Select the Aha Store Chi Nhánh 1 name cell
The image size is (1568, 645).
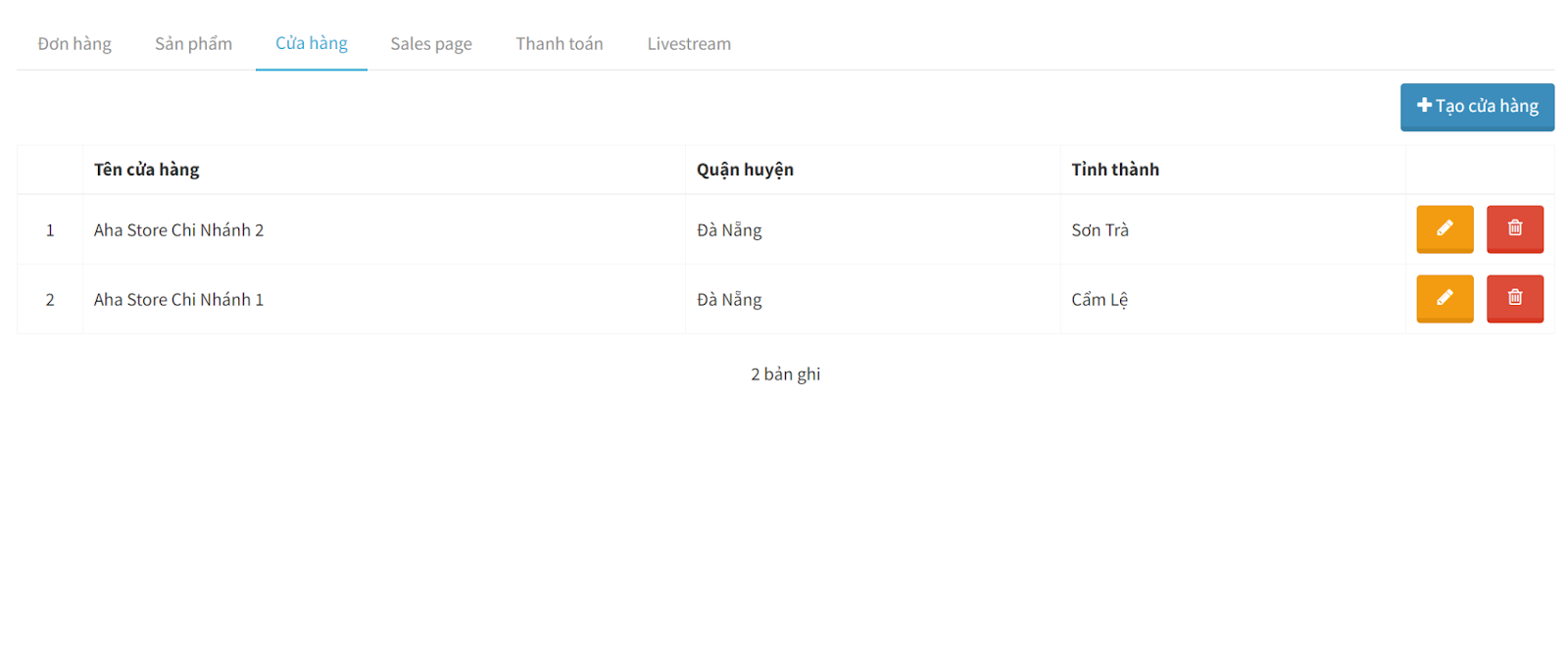383,300
